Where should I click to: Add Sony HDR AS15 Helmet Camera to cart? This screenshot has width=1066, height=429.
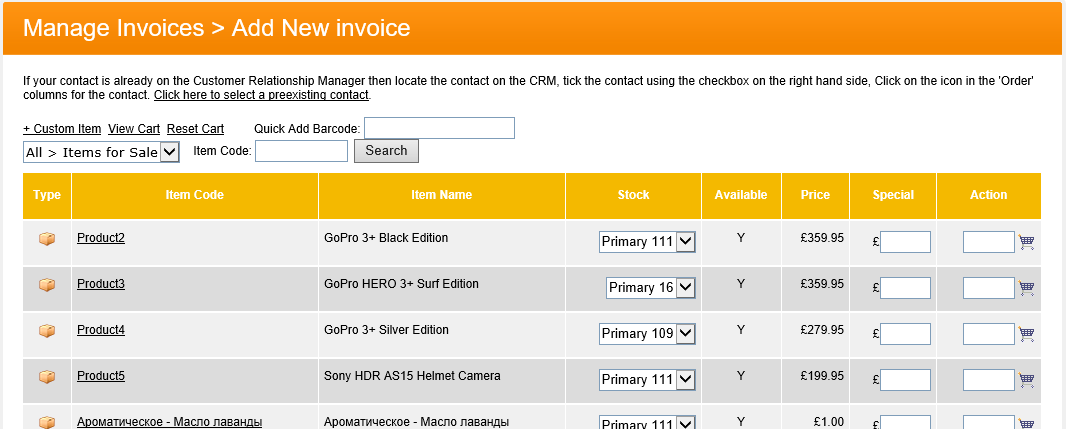tap(1026, 380)
